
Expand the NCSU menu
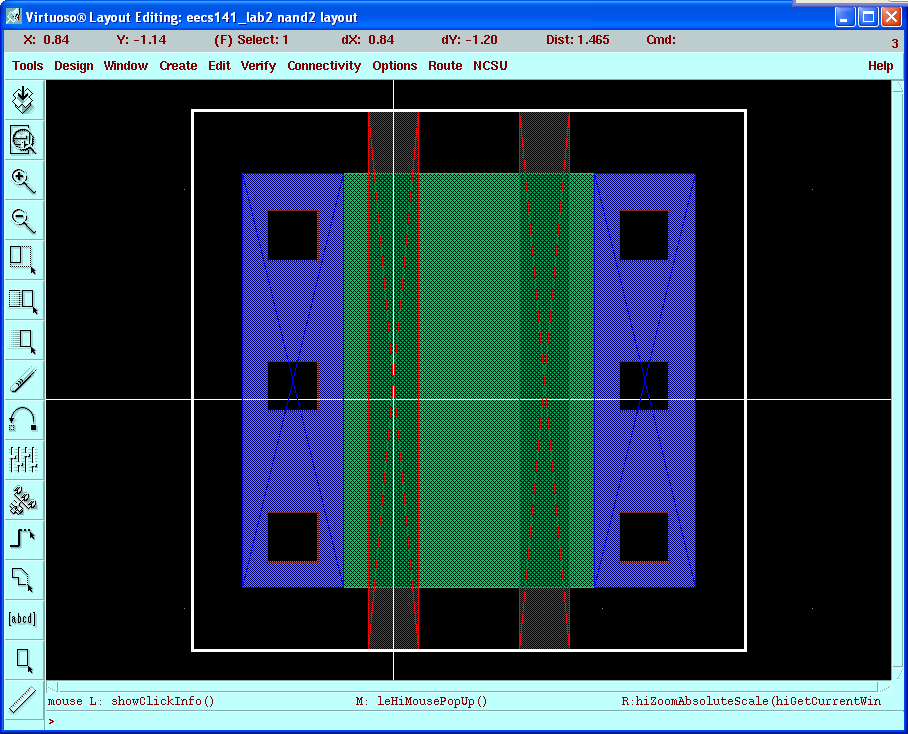pos(490,66)
